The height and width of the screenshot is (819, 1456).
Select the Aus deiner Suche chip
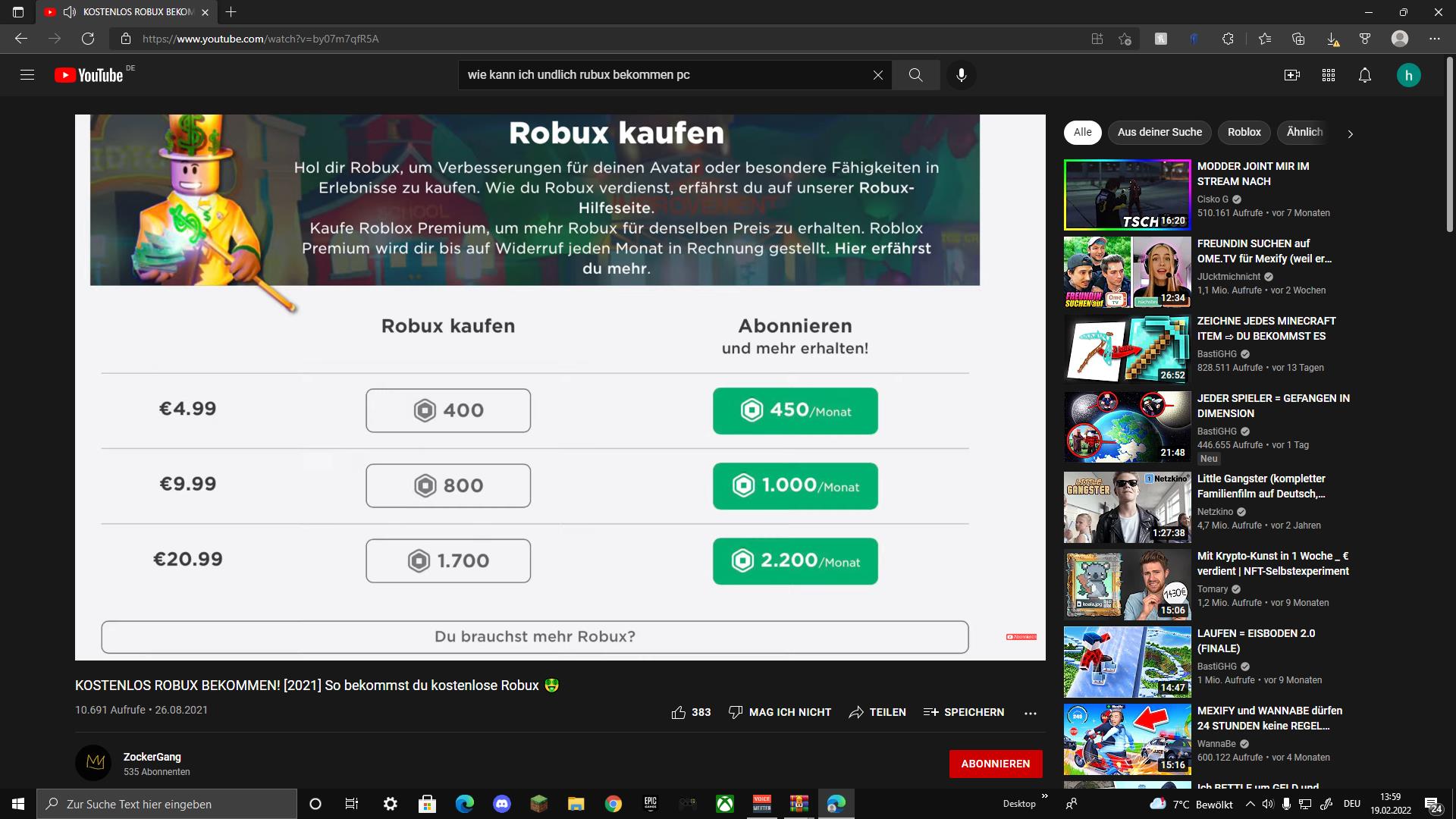(1159, 132)
